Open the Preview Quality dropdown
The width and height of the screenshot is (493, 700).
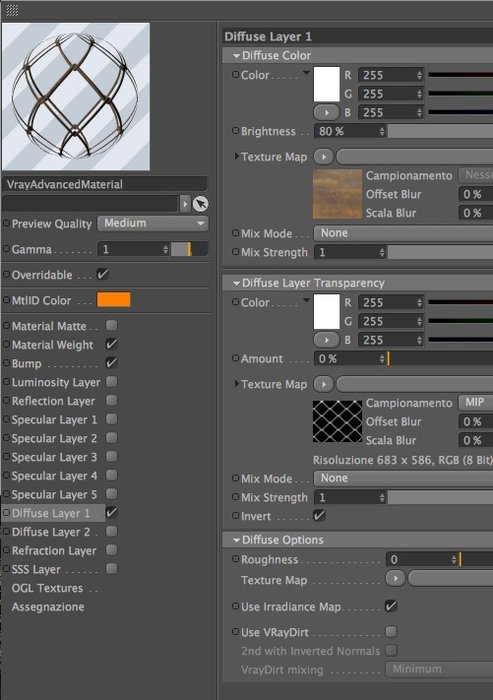click(x=153, y=223)
